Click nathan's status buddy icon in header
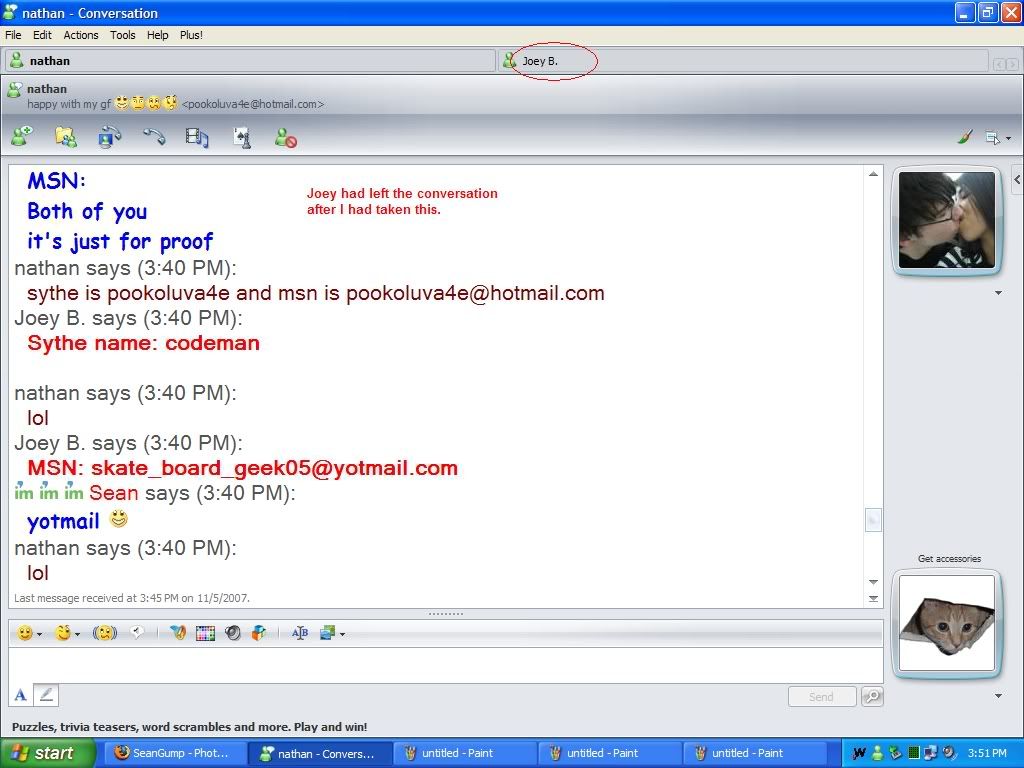This screenshot has height=768, width=1024. click(x=14, y=89)
